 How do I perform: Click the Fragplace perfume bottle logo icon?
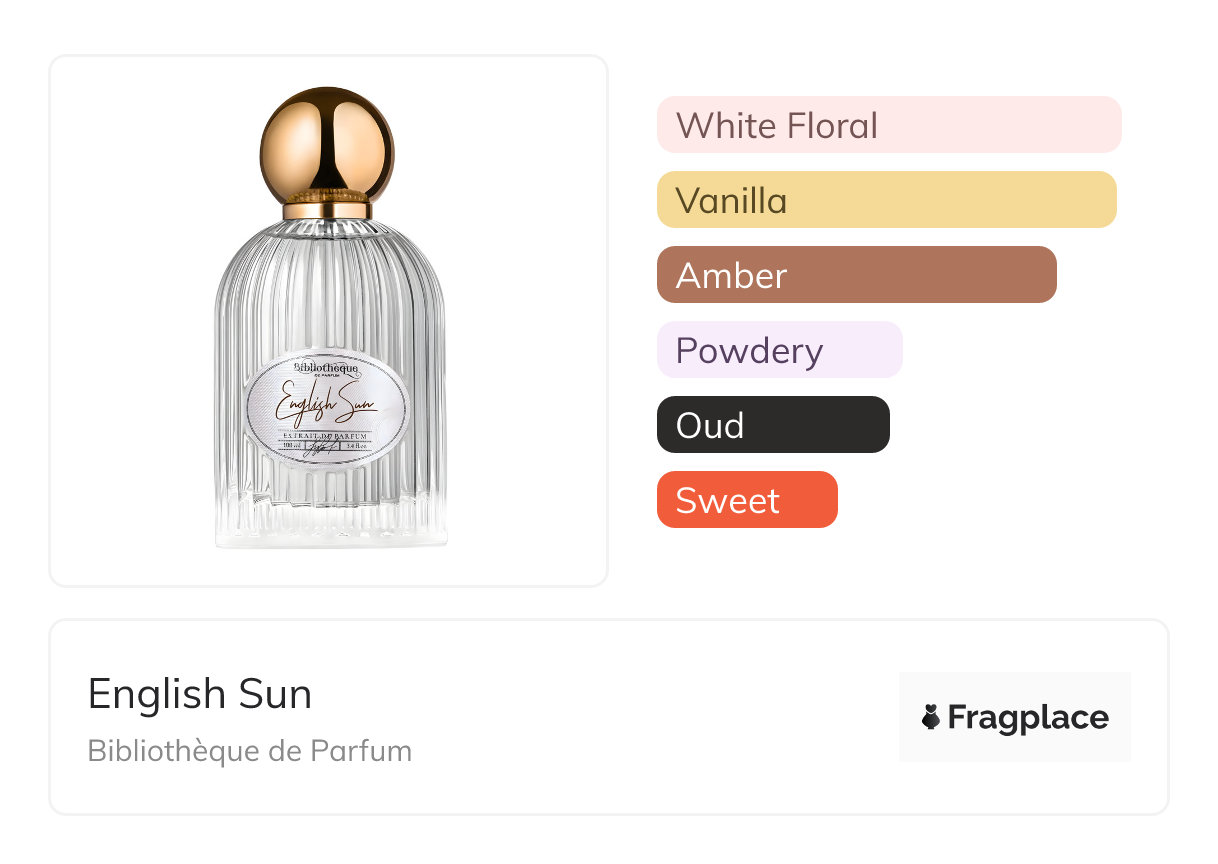pos(931,717)
